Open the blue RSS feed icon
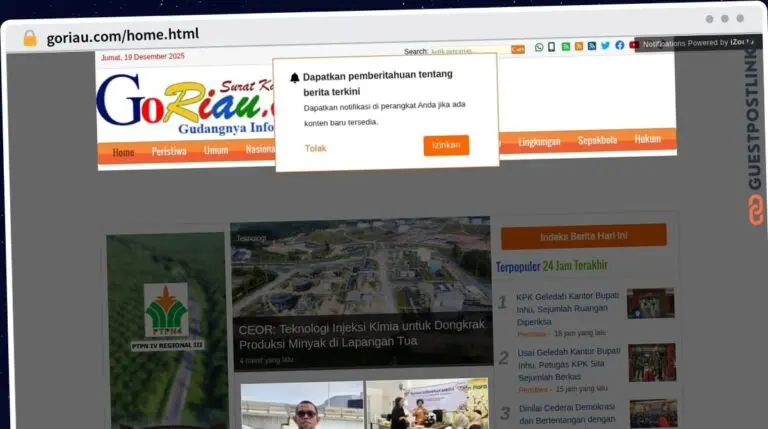 [592, 46]
